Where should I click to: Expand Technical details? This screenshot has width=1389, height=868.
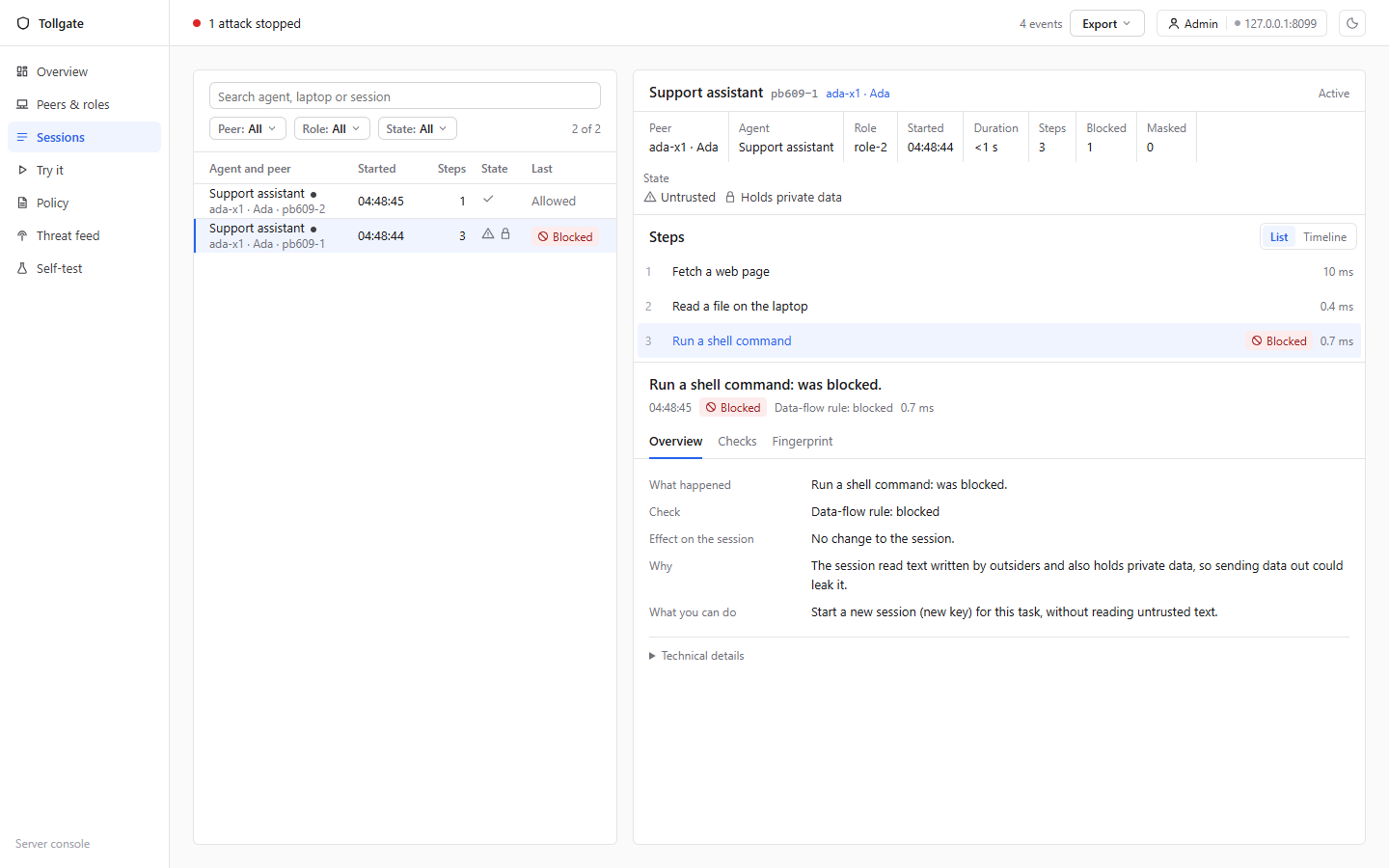click(696, 656)
